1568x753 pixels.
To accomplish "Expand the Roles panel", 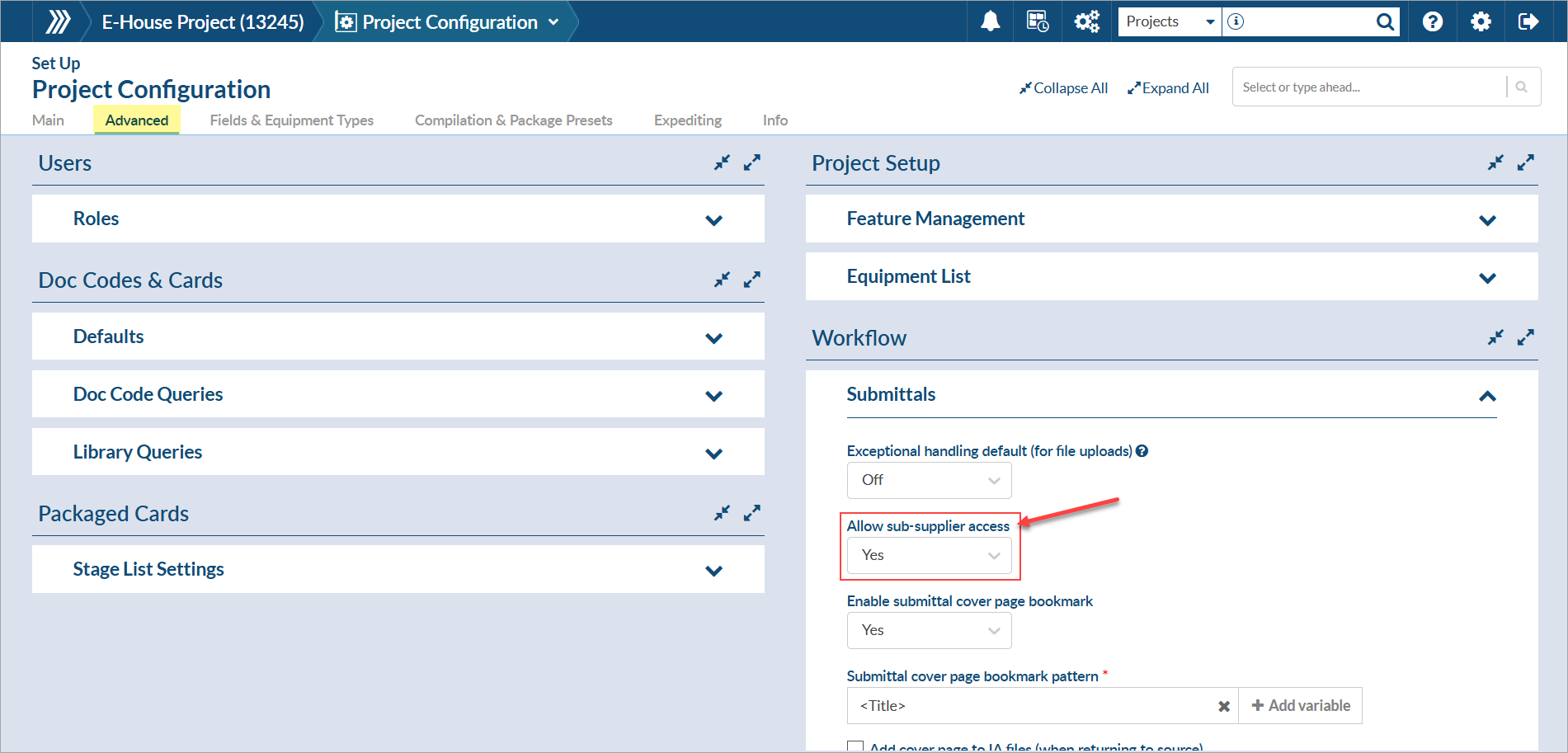I will (x=713, y=220).
